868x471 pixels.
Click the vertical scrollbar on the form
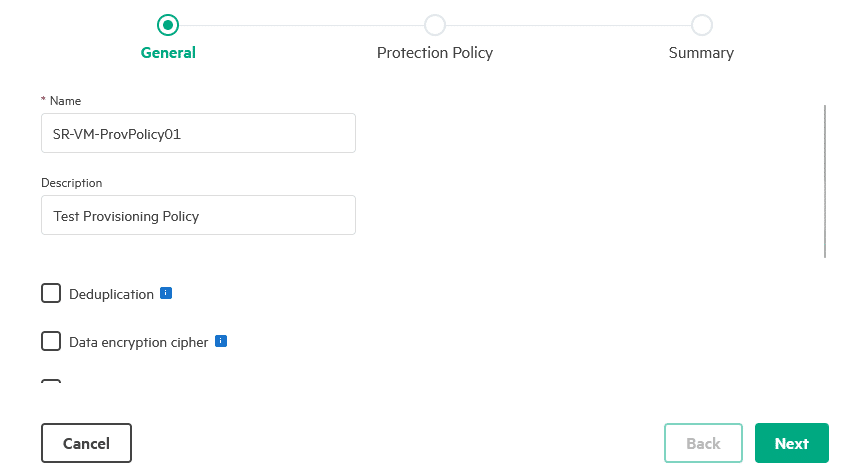(825, 182)
